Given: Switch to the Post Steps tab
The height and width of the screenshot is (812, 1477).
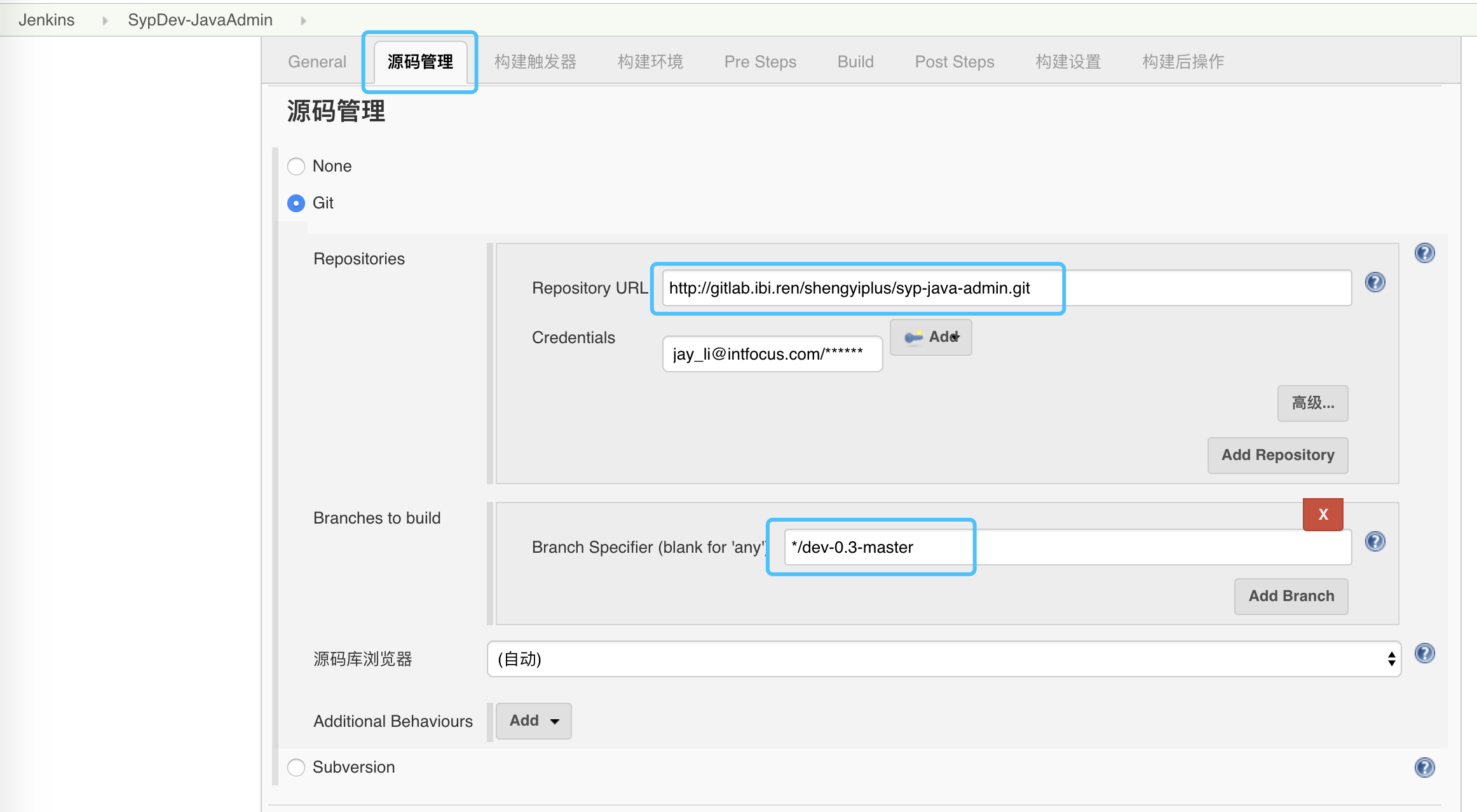Looking at the screenshot, I should point(955,62).
